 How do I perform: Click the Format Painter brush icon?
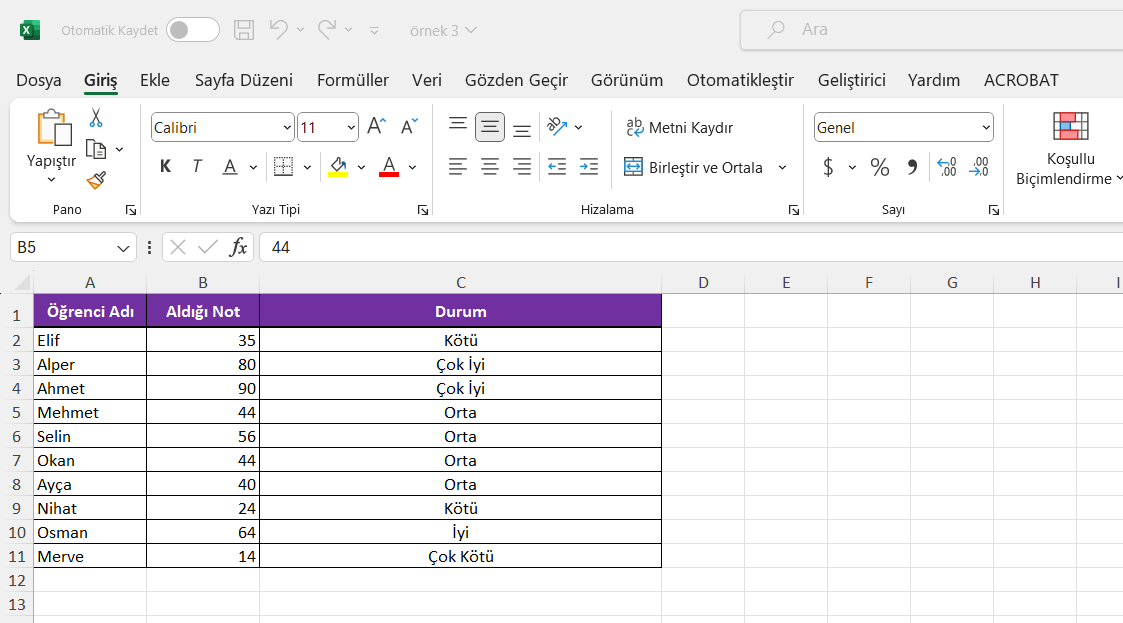pos(96,180)
